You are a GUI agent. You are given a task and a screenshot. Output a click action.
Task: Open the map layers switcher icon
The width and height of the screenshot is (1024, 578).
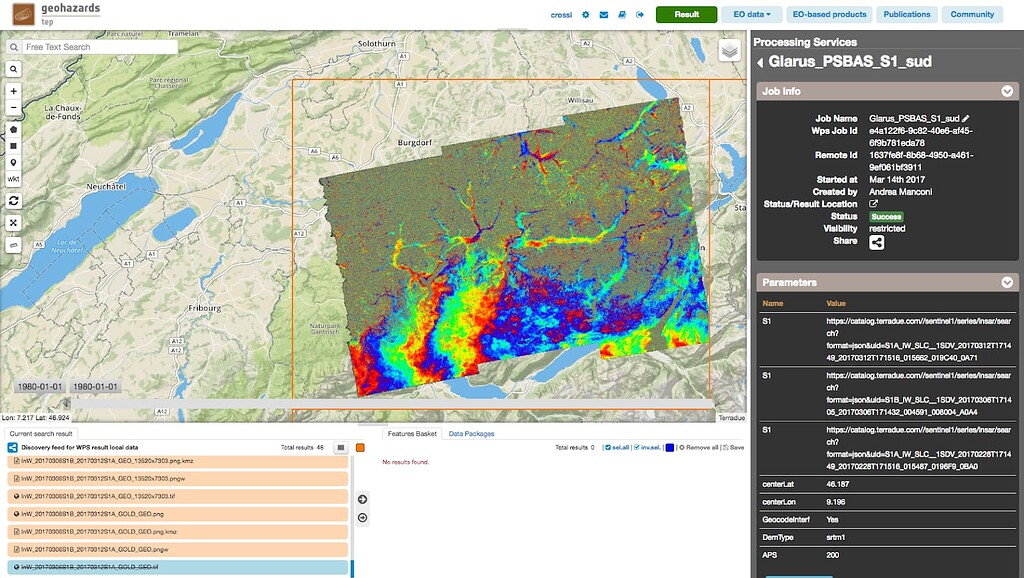[732, 47]
